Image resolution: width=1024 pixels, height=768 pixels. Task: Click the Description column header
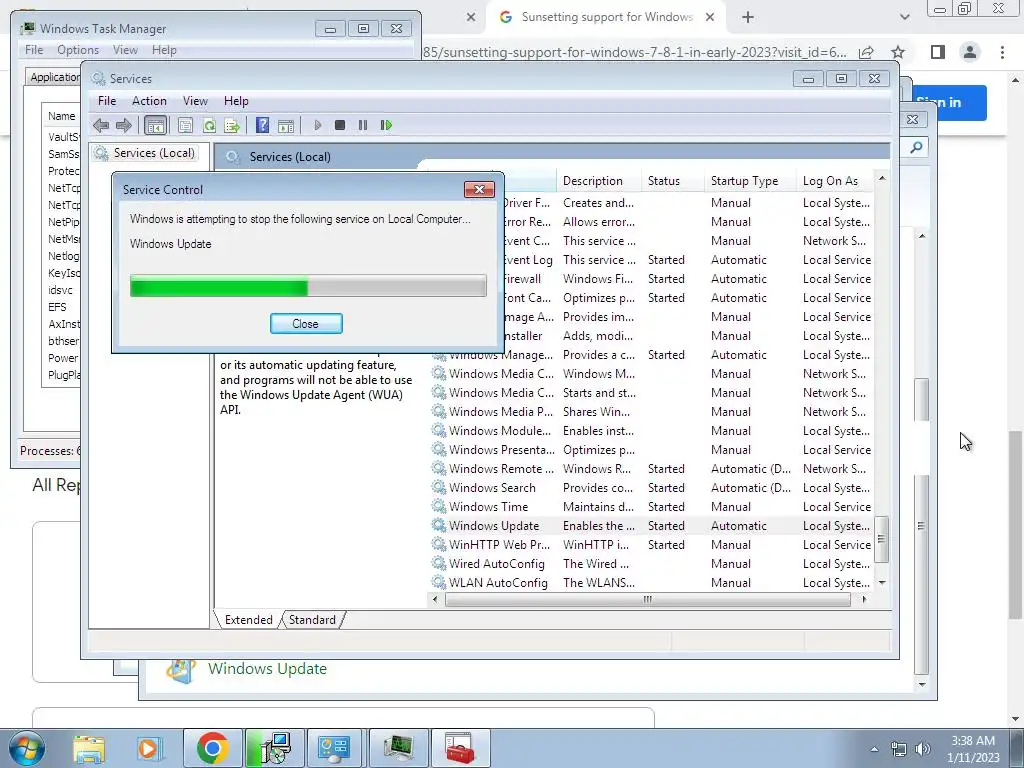599,181
